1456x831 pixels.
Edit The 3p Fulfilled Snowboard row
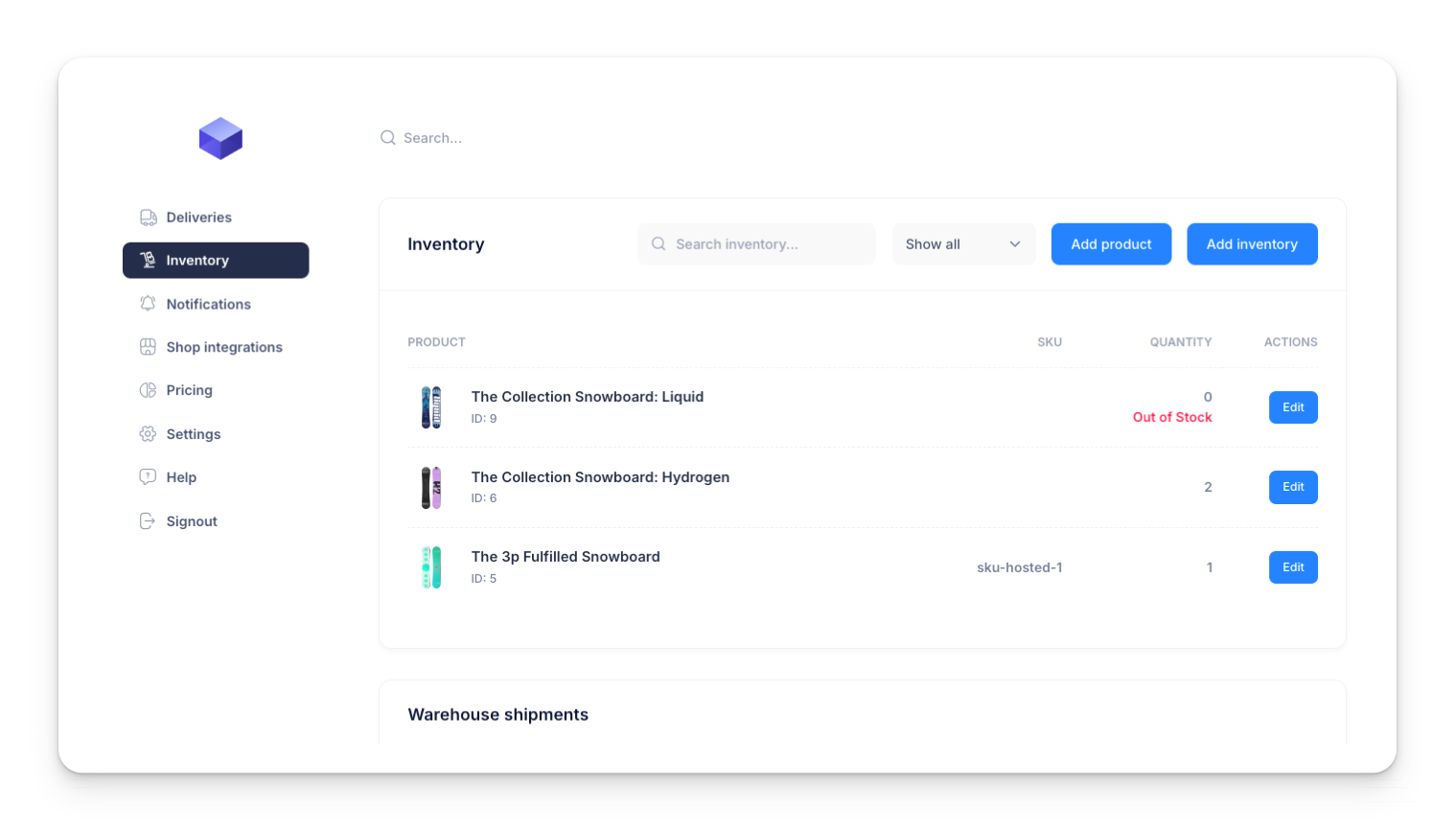[x=1293, y=567]
